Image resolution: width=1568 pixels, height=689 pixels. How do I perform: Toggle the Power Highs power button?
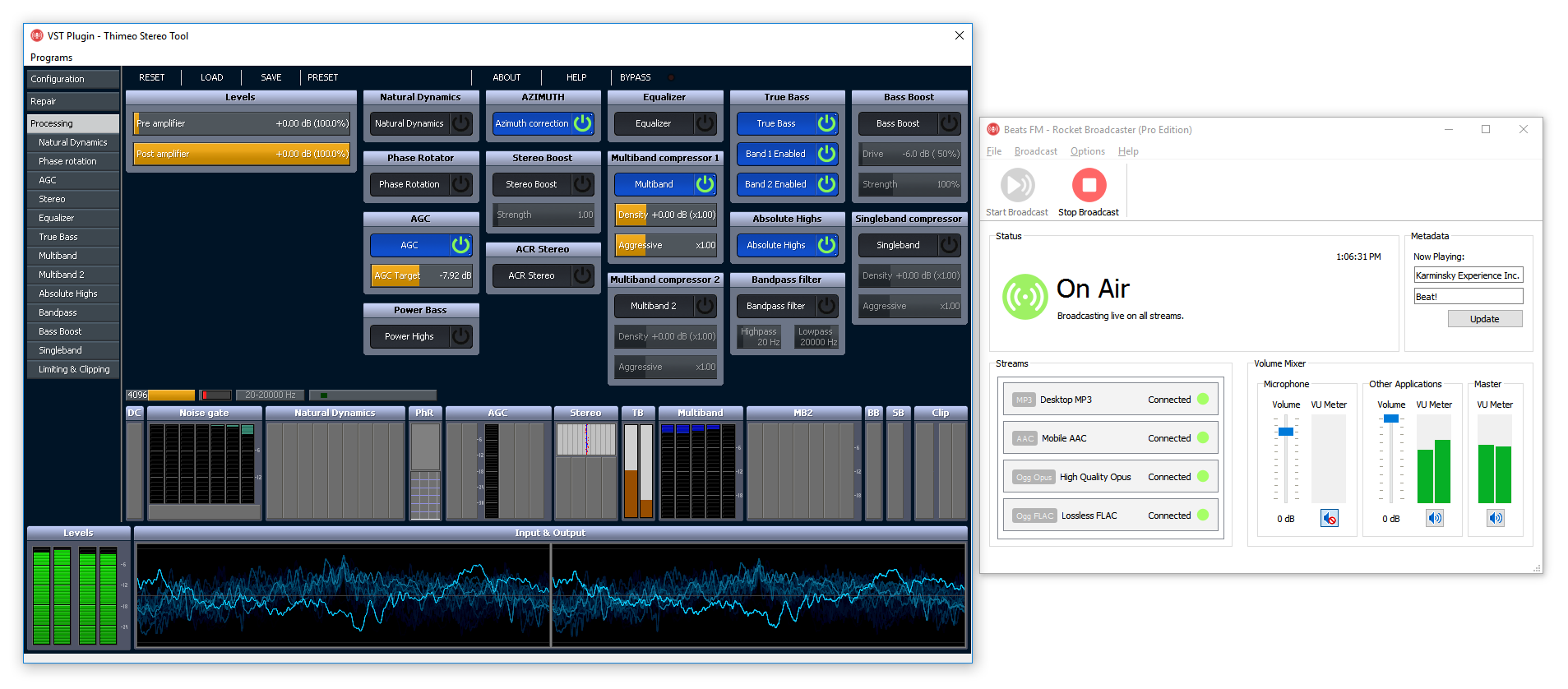pos(461,336)
